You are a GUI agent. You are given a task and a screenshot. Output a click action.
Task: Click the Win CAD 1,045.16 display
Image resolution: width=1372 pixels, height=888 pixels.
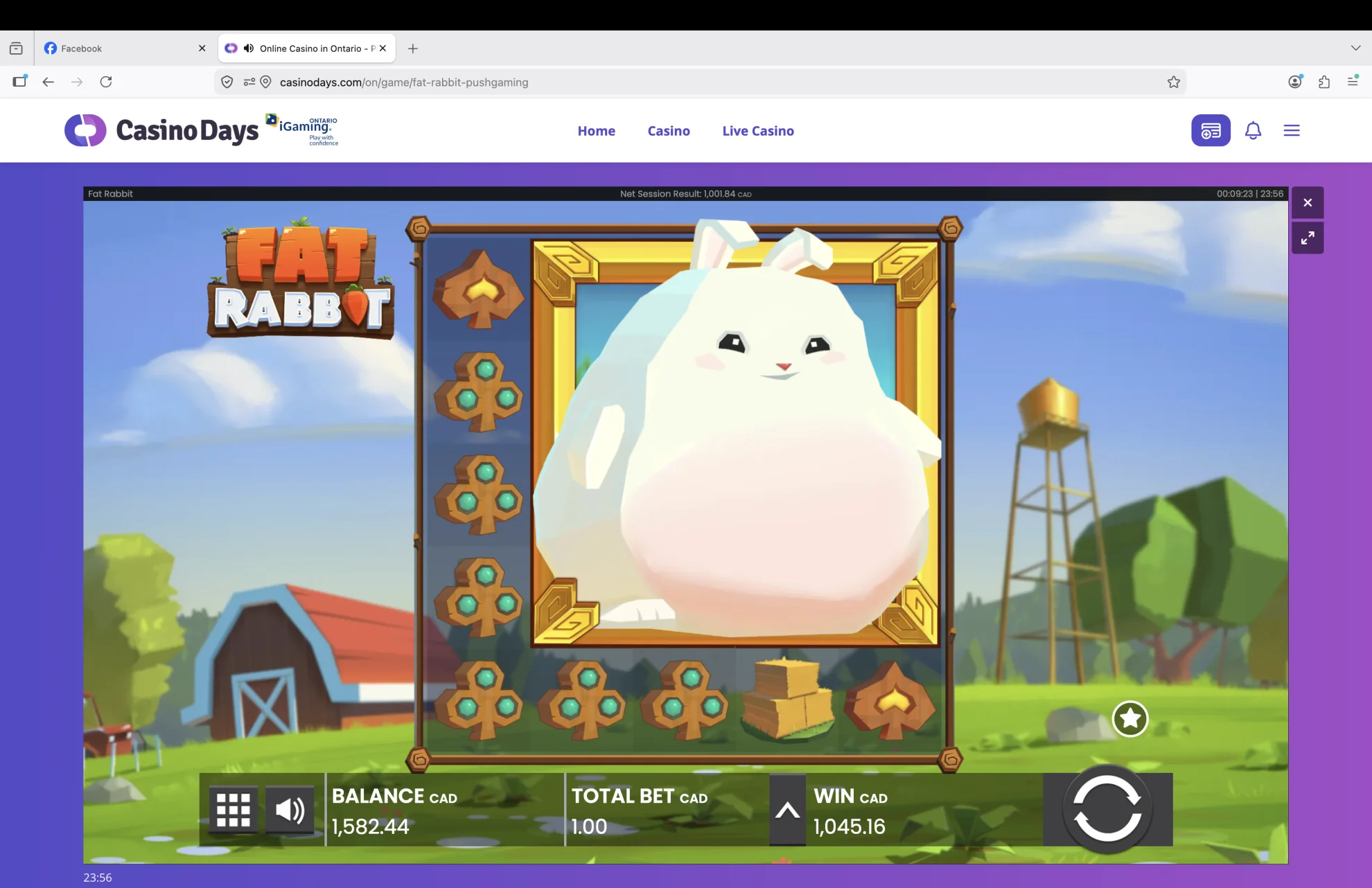click(924, 810)
